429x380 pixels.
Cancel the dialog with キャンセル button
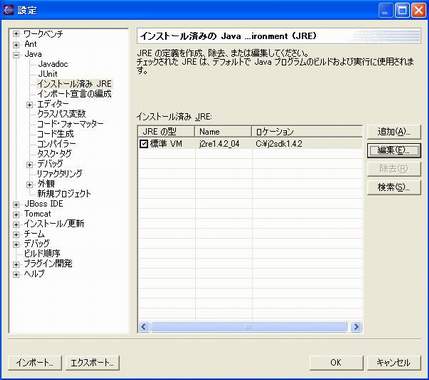[x=394, y=362]
